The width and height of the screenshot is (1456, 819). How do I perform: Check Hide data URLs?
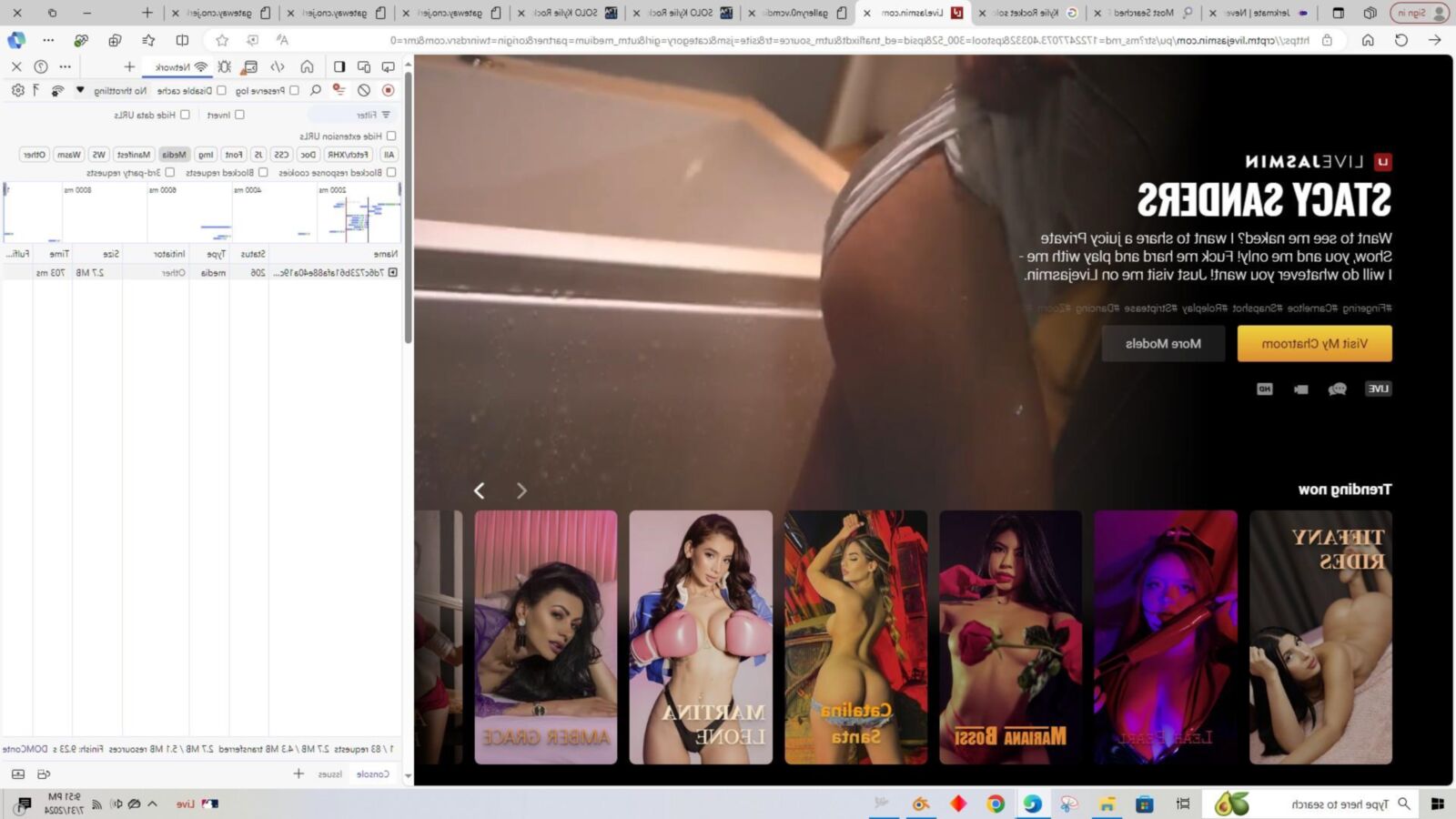pos(185,115)
